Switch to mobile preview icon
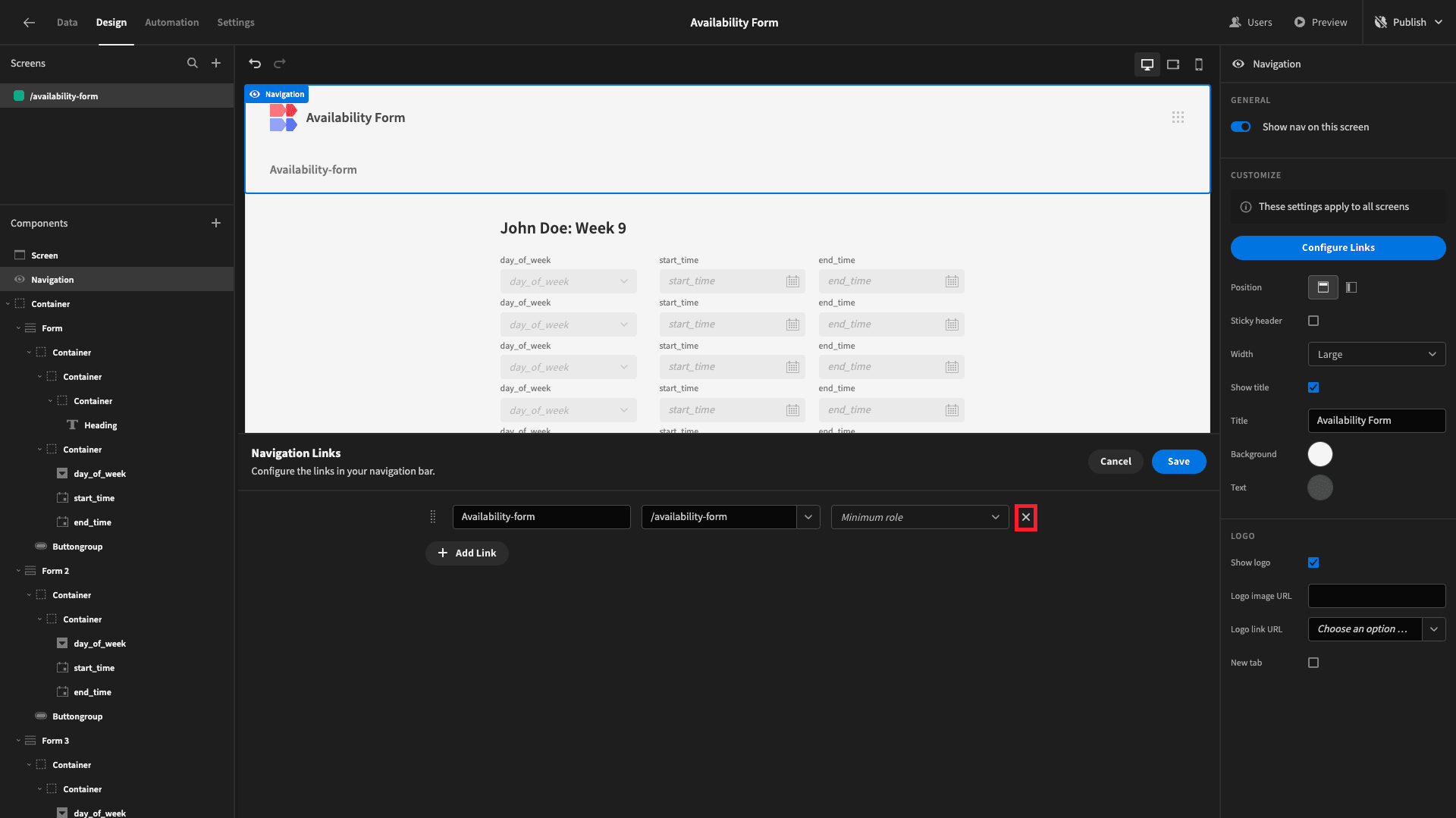 (x=1199, y=64)
